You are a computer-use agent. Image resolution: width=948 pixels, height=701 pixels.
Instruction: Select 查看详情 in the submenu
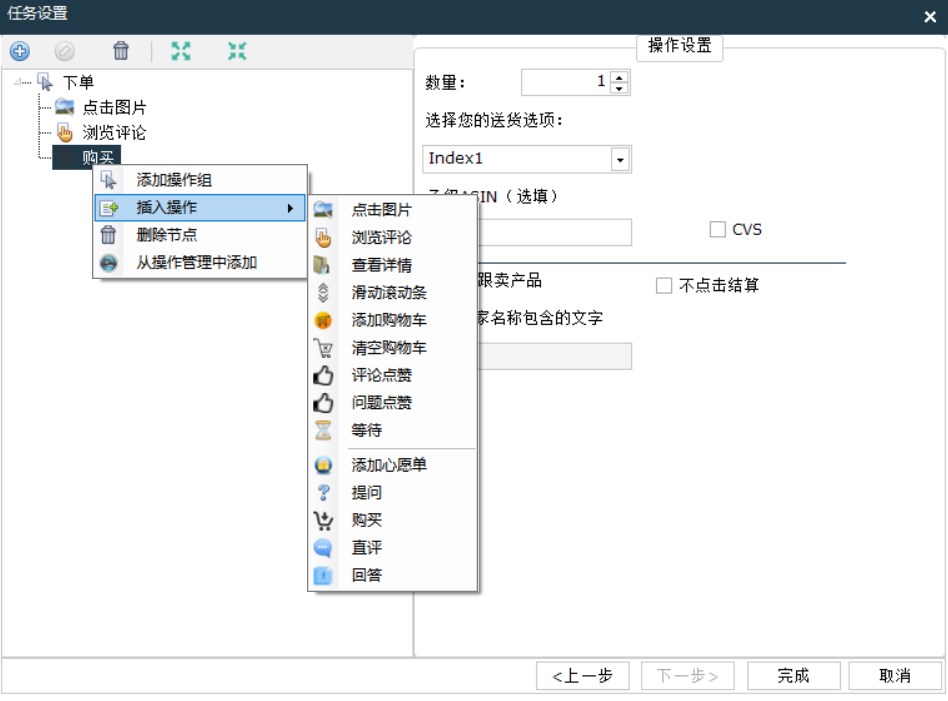[x=392, y=265]
